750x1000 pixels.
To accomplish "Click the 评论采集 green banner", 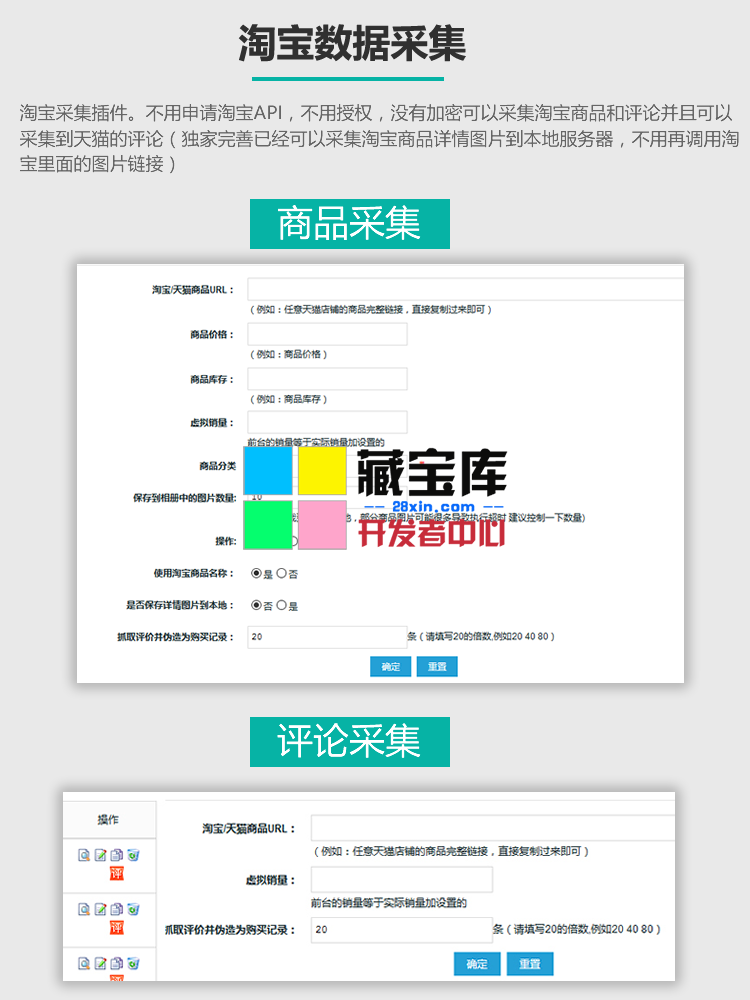I will click(349, 742).
